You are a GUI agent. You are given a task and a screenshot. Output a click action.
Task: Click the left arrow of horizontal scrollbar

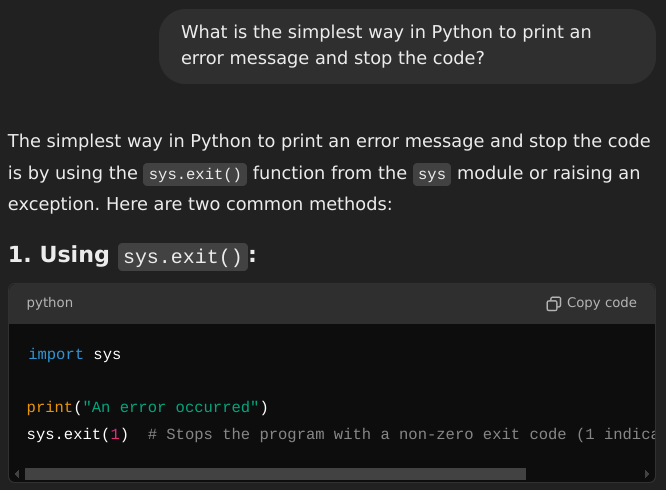pos(16,474)
